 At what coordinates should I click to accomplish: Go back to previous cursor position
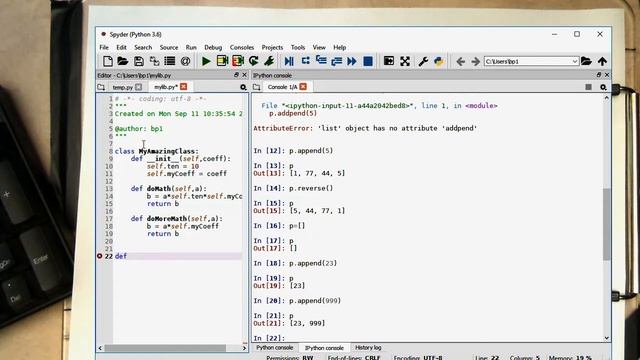coord(460,62)
